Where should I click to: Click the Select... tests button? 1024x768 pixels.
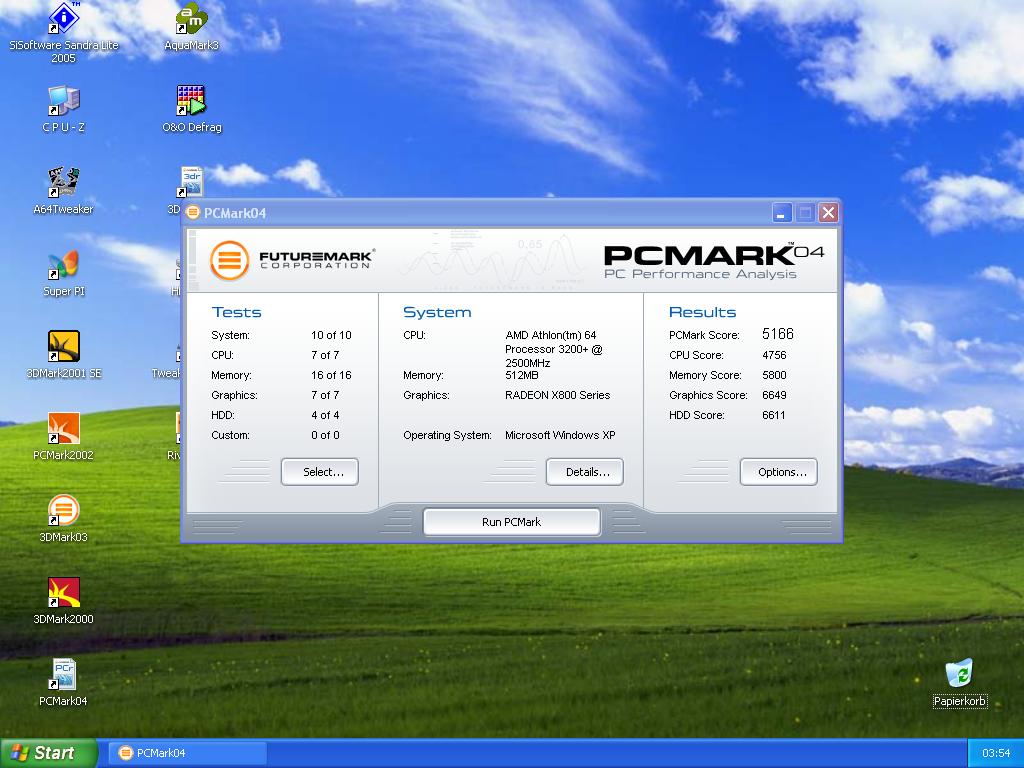319,472
